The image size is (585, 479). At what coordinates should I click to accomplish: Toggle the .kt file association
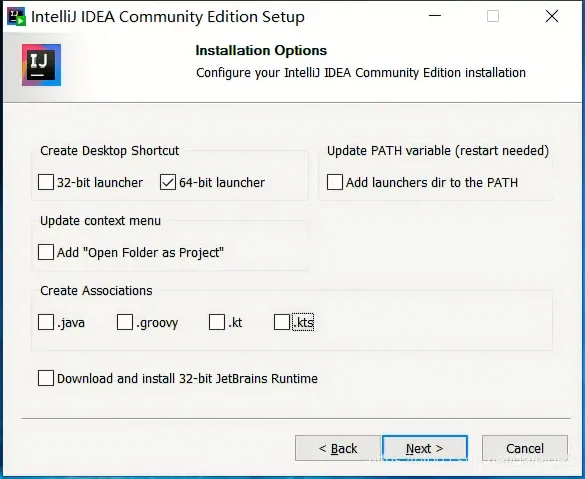point(217,322)
